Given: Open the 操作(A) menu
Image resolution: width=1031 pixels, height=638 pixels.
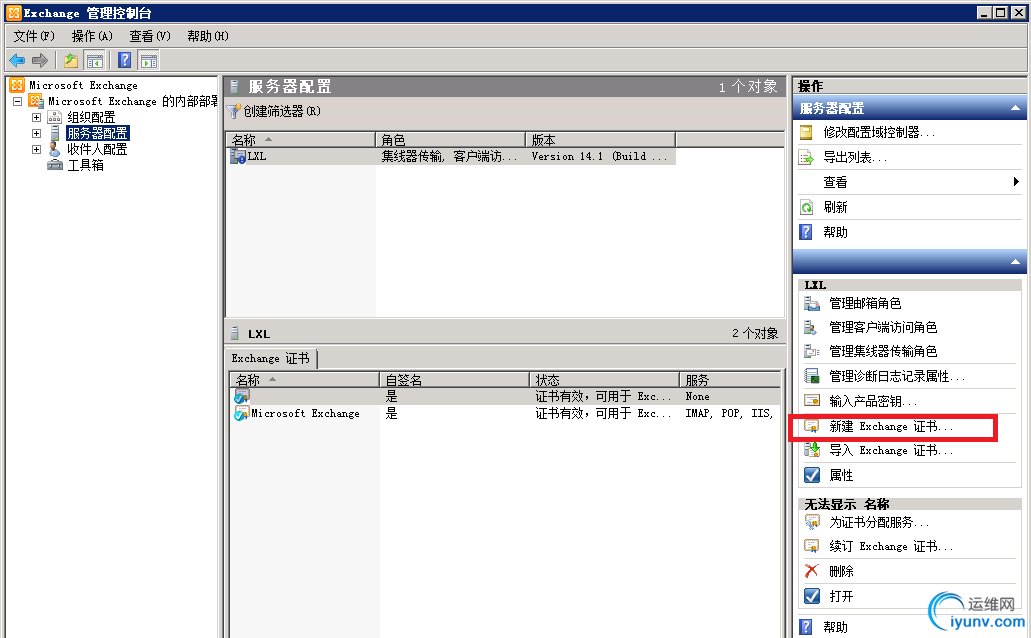Looking at the screenshot, I should [x=92, y=36].
